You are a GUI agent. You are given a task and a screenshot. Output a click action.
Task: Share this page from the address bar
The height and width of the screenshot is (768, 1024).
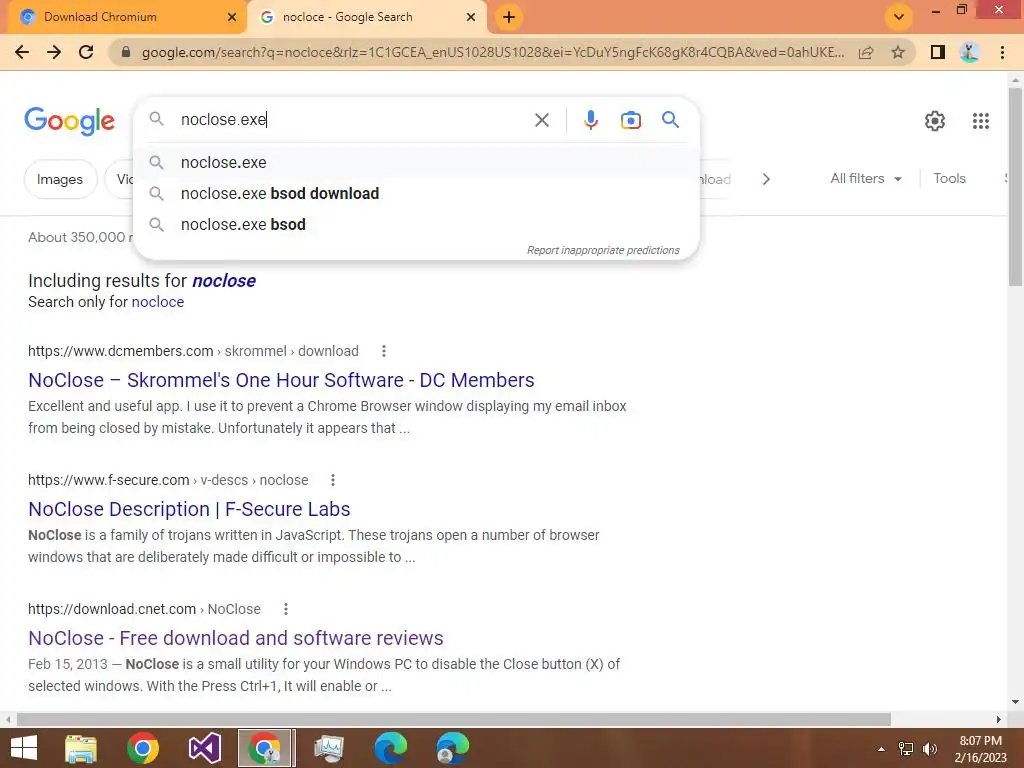866,52
